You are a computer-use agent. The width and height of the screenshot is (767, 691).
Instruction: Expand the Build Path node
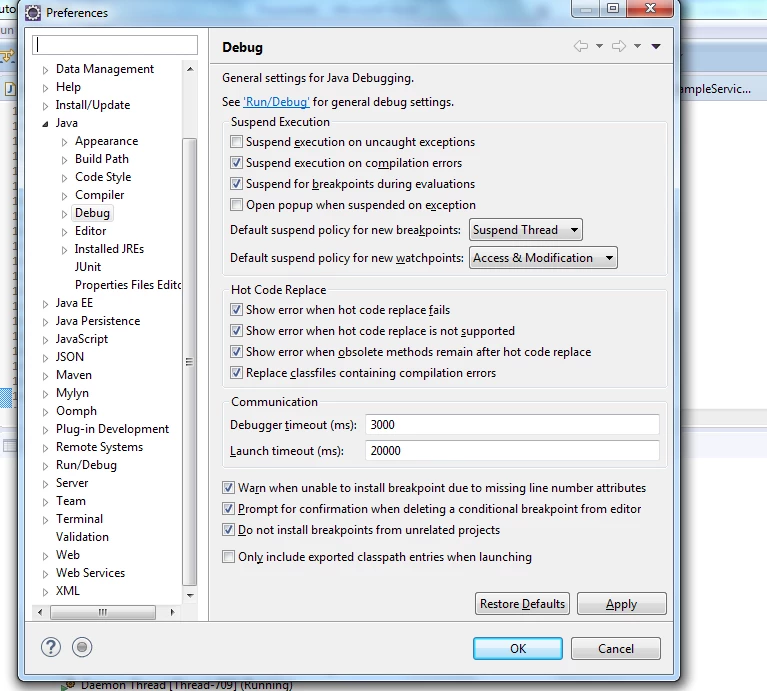pos(64,160)
